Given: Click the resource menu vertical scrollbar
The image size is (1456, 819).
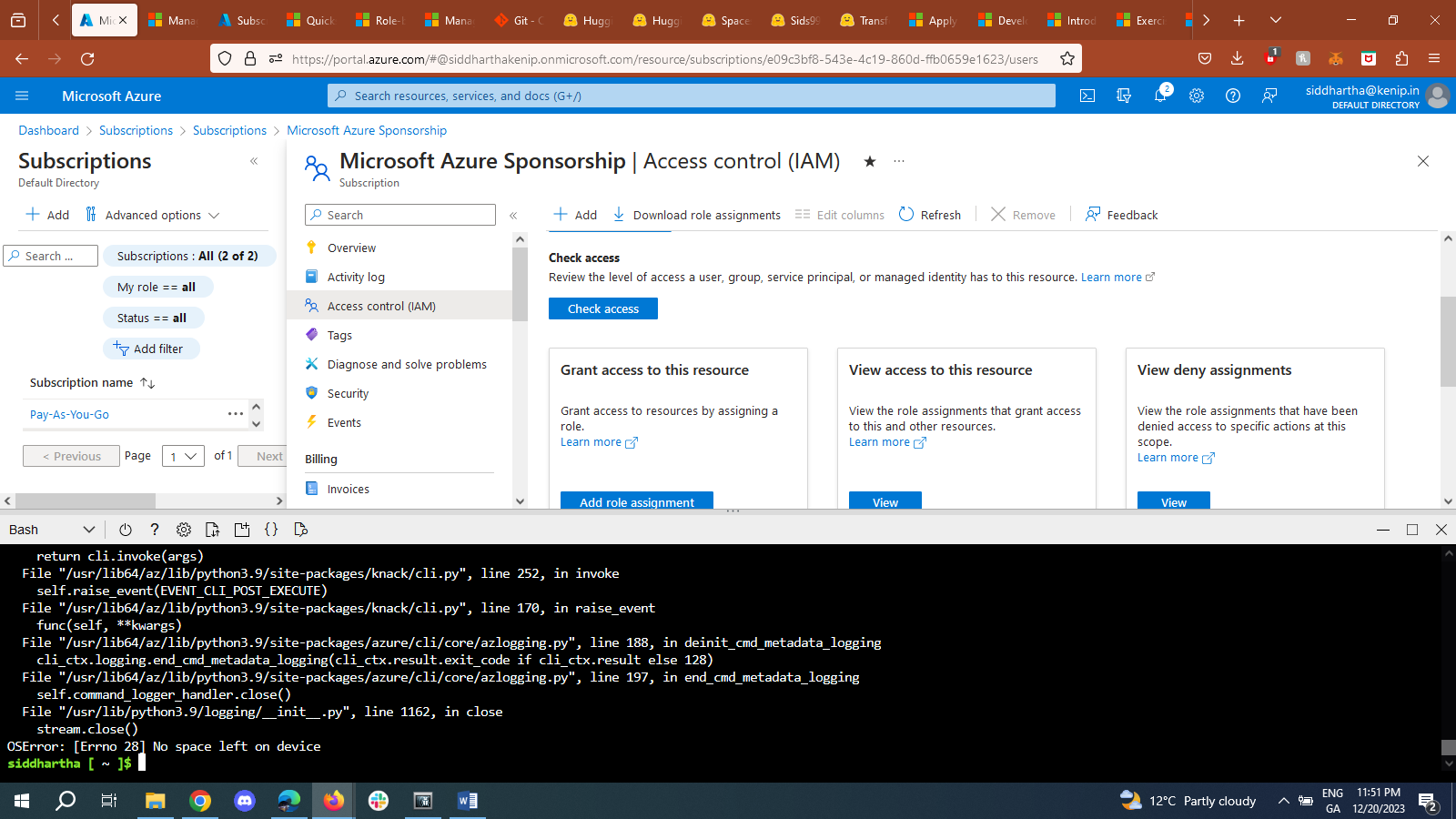Looking at the screenshot, I should (x=520, y=282).
